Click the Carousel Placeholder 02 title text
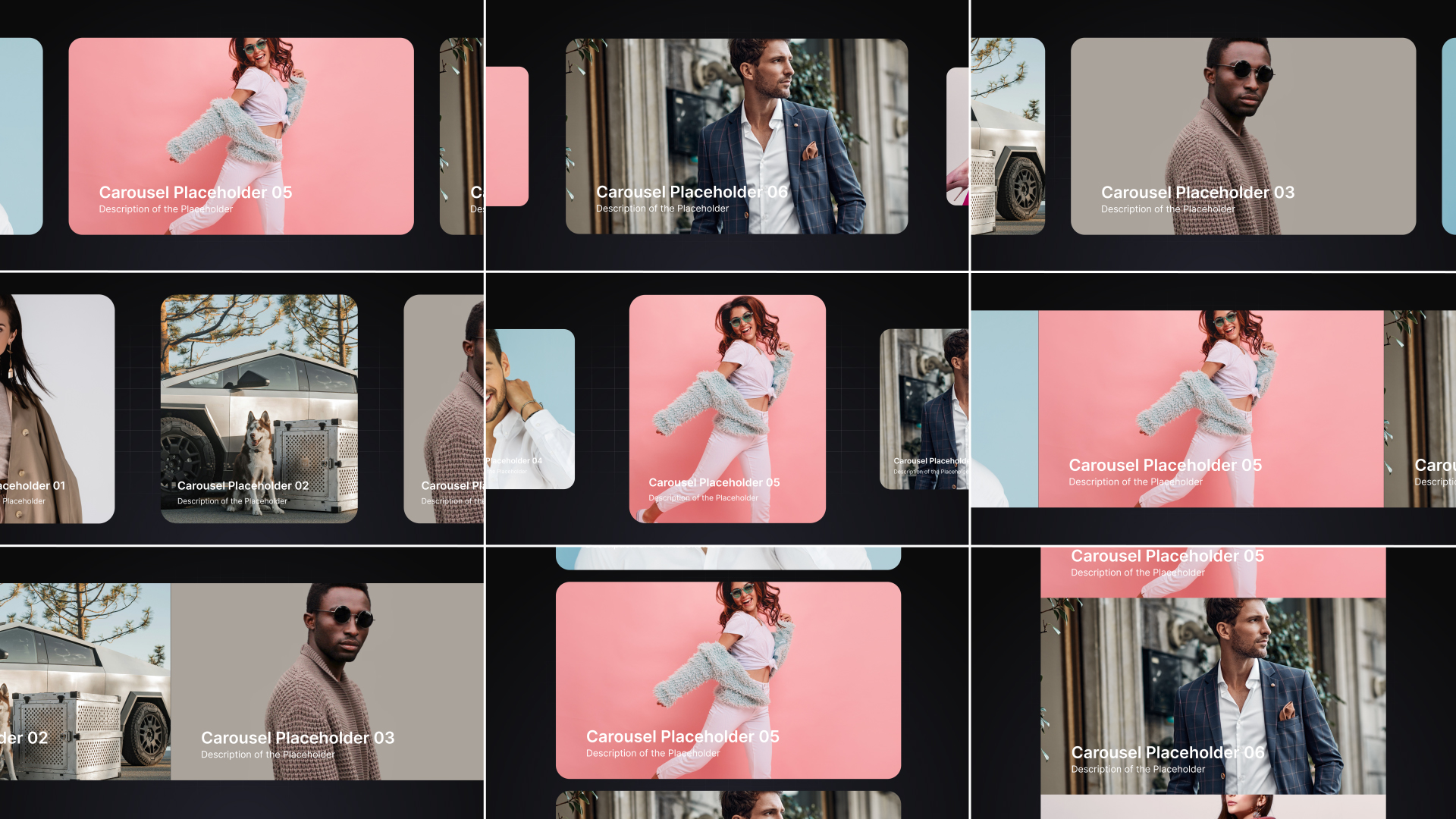Viewport: 1456px width, 819px height. pyautogui.click(x=243, y=485)
